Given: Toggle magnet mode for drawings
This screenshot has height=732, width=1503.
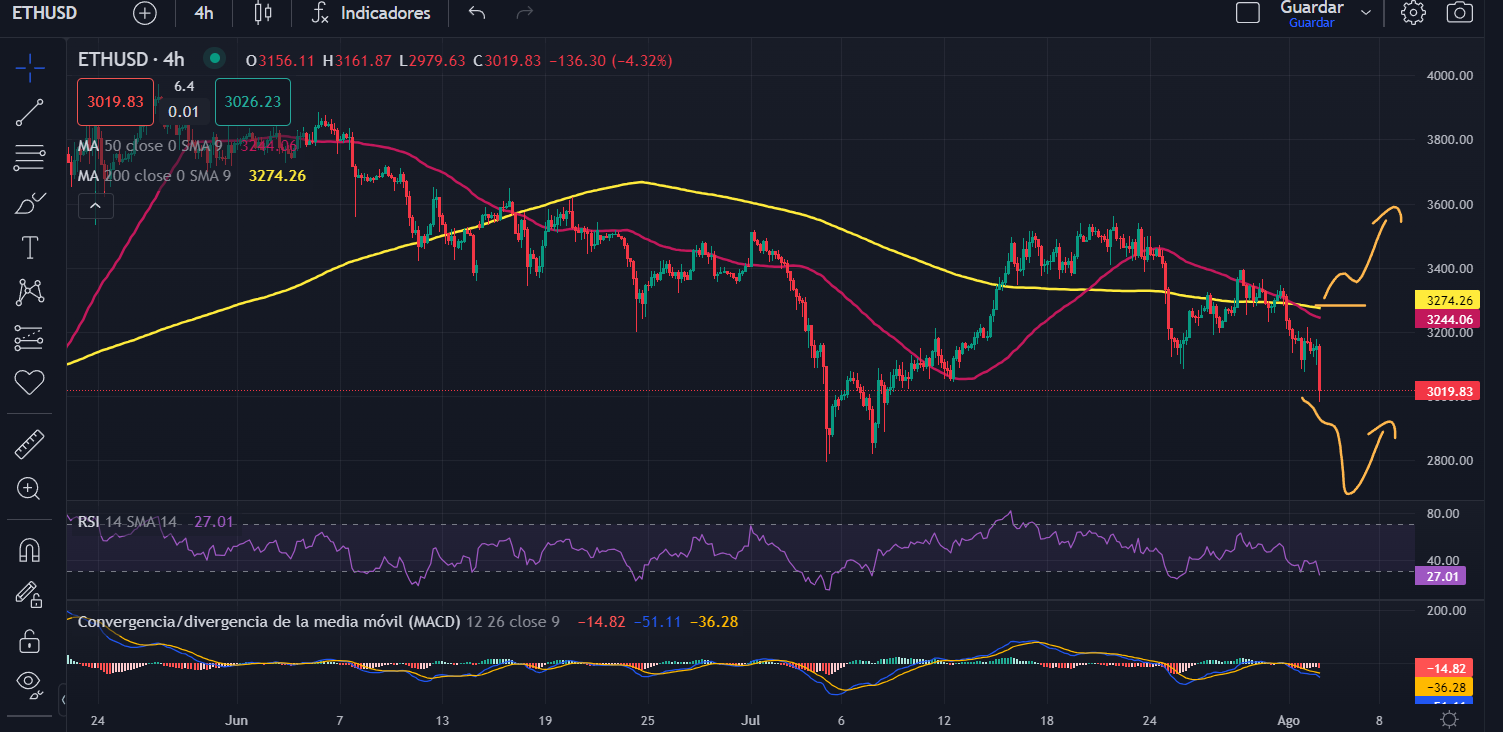Looking at the screenshot, I should (x=29, y=550).
